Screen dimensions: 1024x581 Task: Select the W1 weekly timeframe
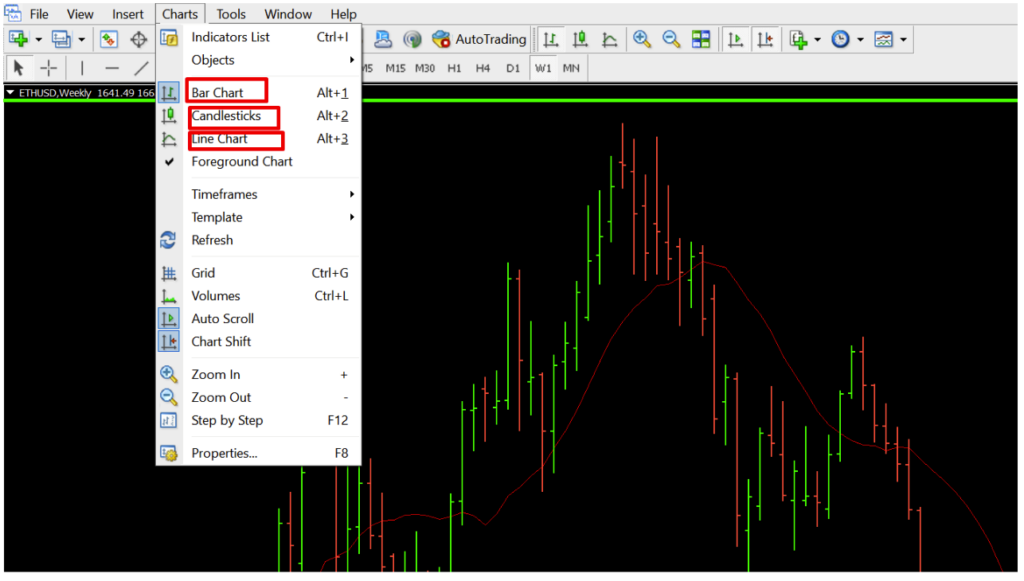click(x=543, y=68)
